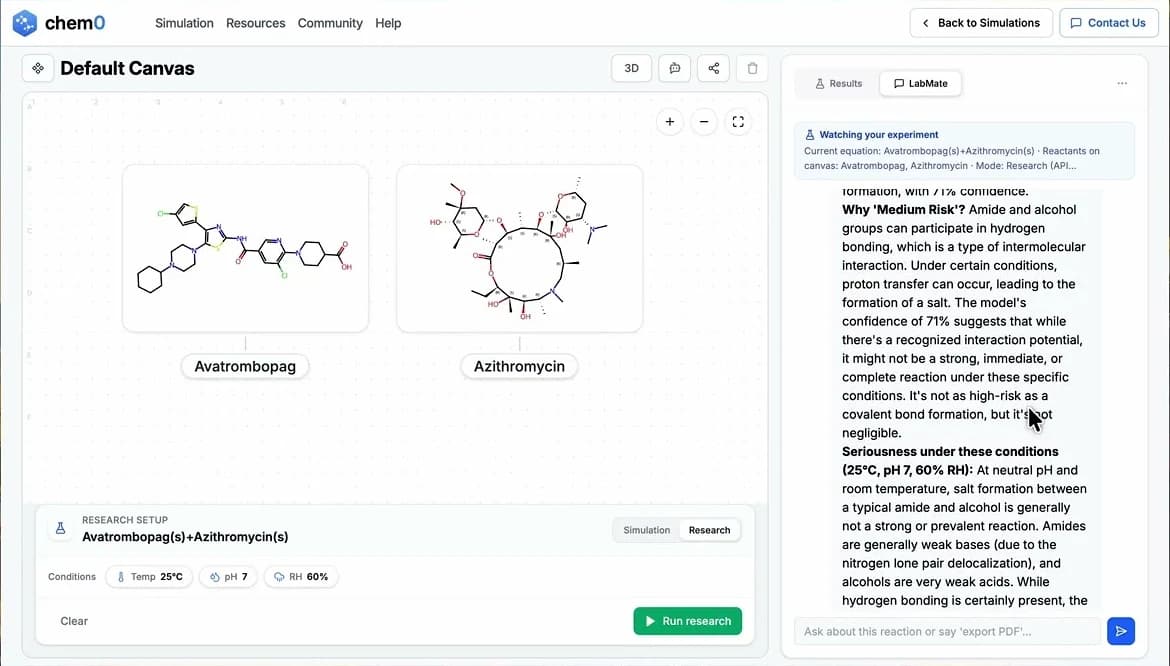
Task: Open the Community menu
Action: (330, 23)
